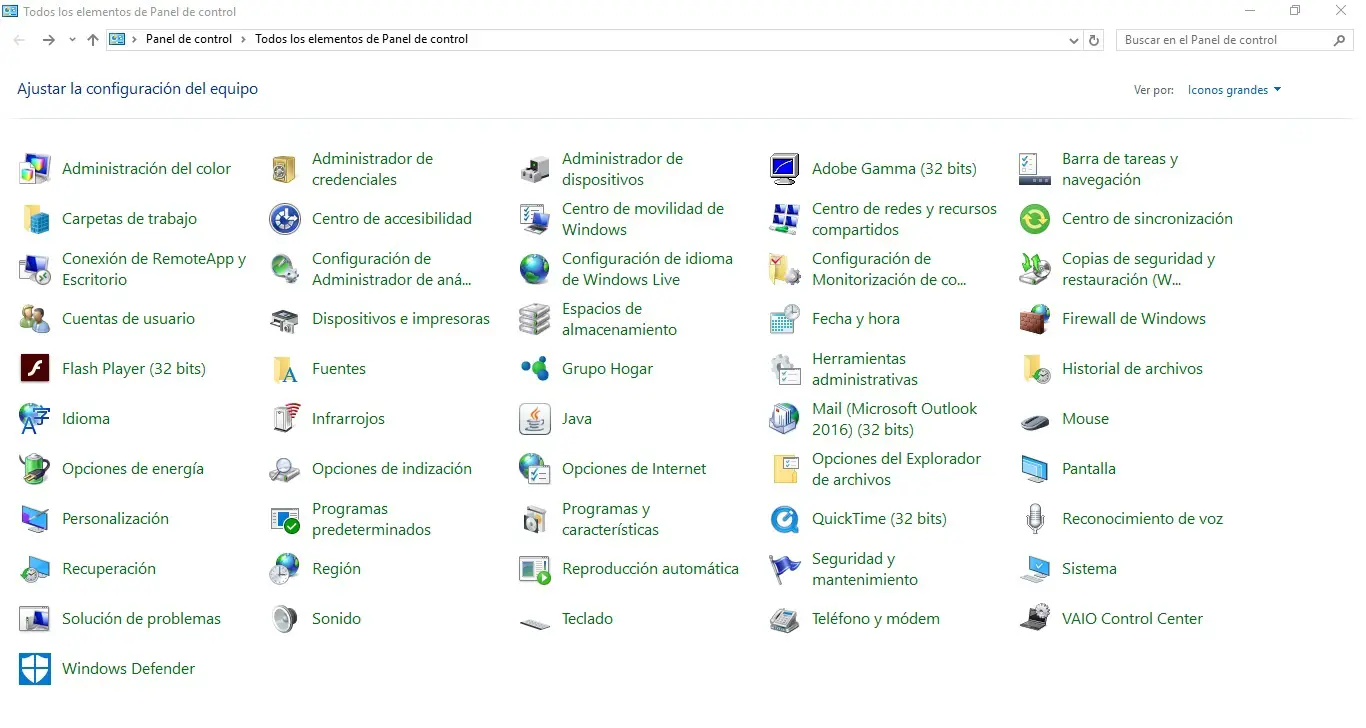
Task: Click the Centro de redes y recursos compartidos icon
Action: 785,219
